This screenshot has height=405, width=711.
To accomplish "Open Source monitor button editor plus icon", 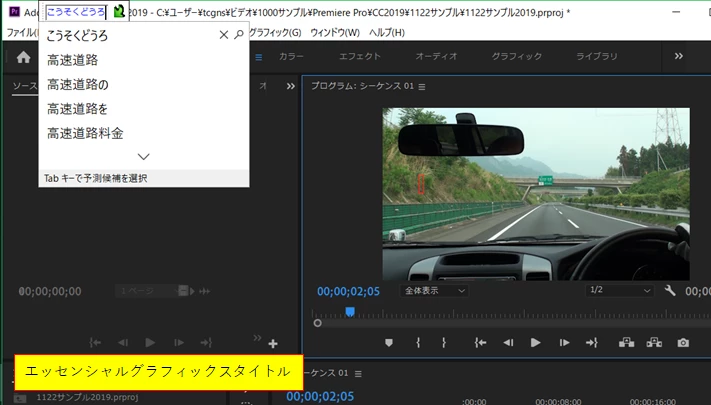I will click(x=273, y=344).
